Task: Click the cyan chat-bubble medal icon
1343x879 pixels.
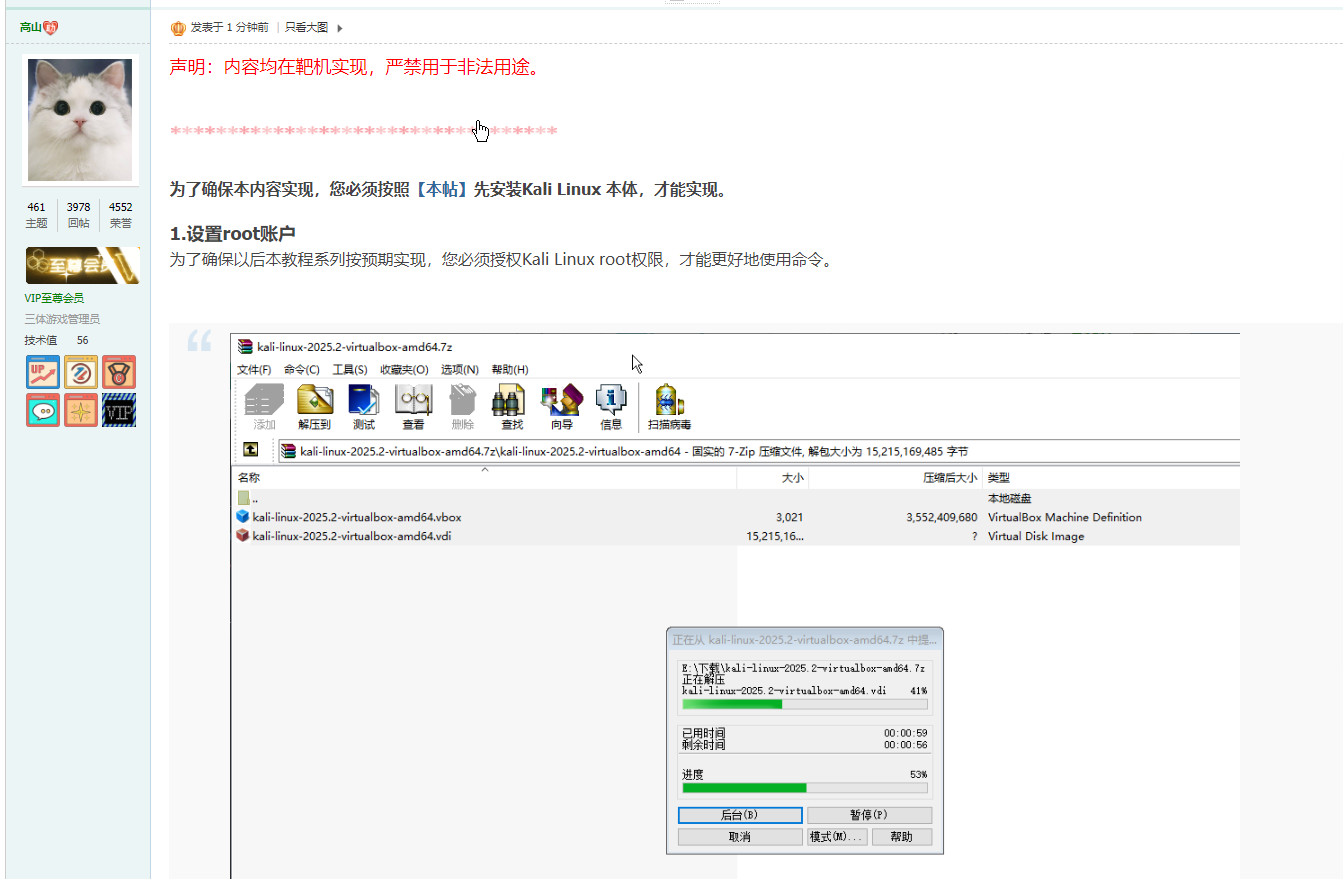Action: pyautogui.click(x=43, y=410)
